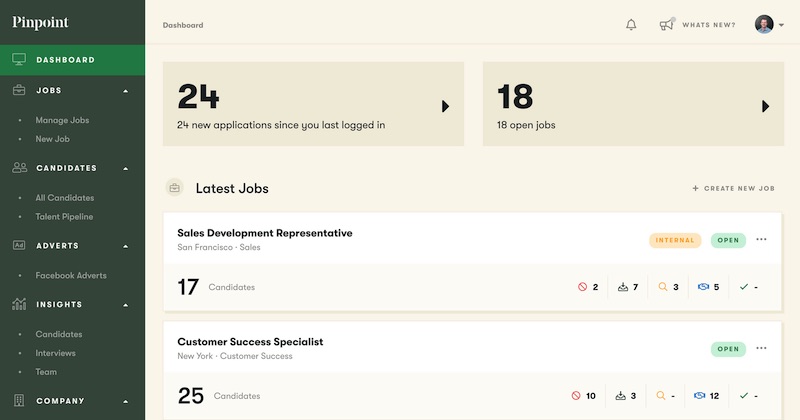Click rejected icon showing 2
Image resolution: width=800 pixels, height=420 pixels.
582,287
